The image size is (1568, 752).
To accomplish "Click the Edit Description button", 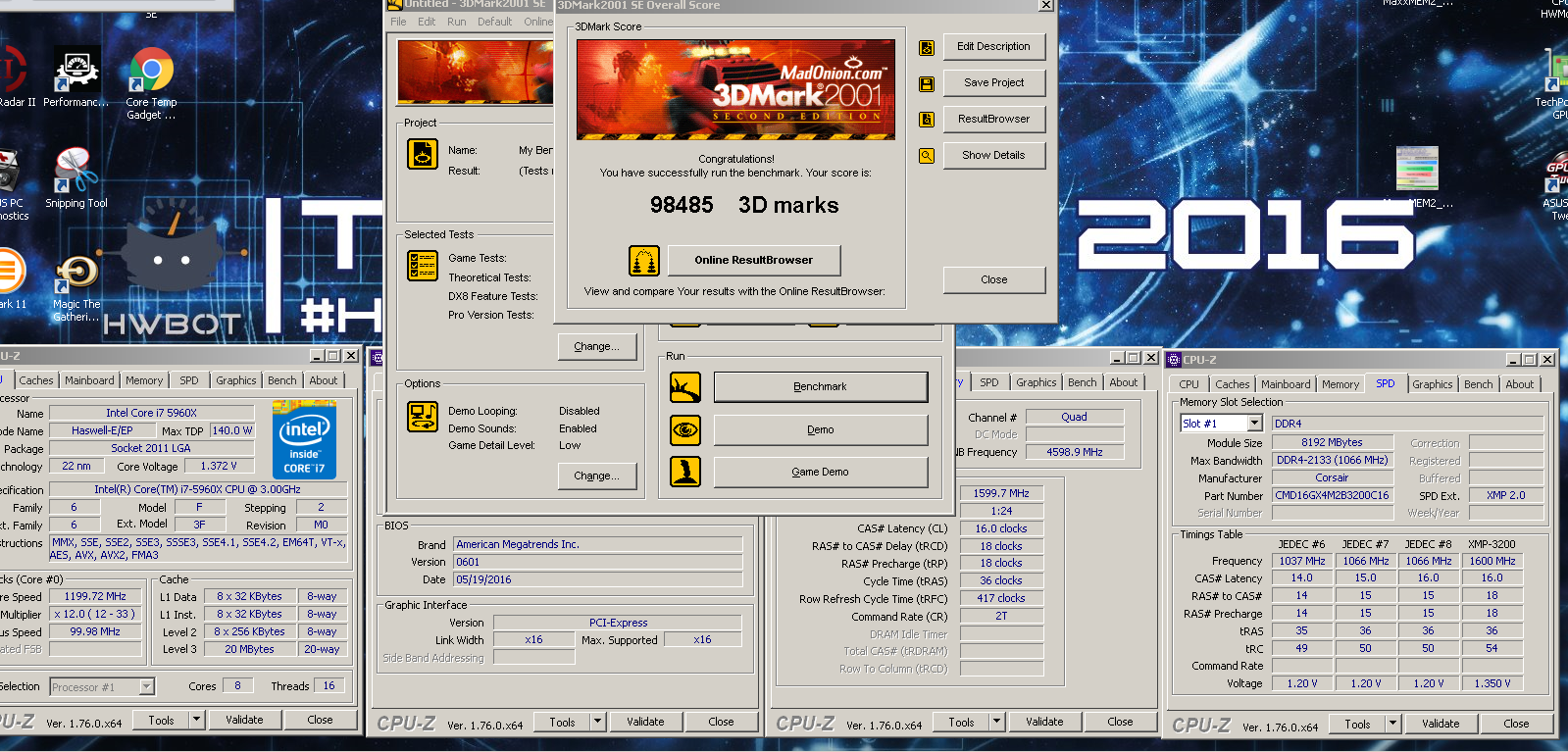I will pyautogui.click(x=994, y=46).
